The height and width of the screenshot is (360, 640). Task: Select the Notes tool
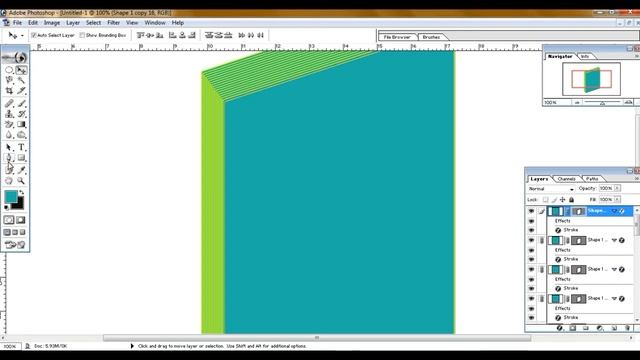pos(9,170)
